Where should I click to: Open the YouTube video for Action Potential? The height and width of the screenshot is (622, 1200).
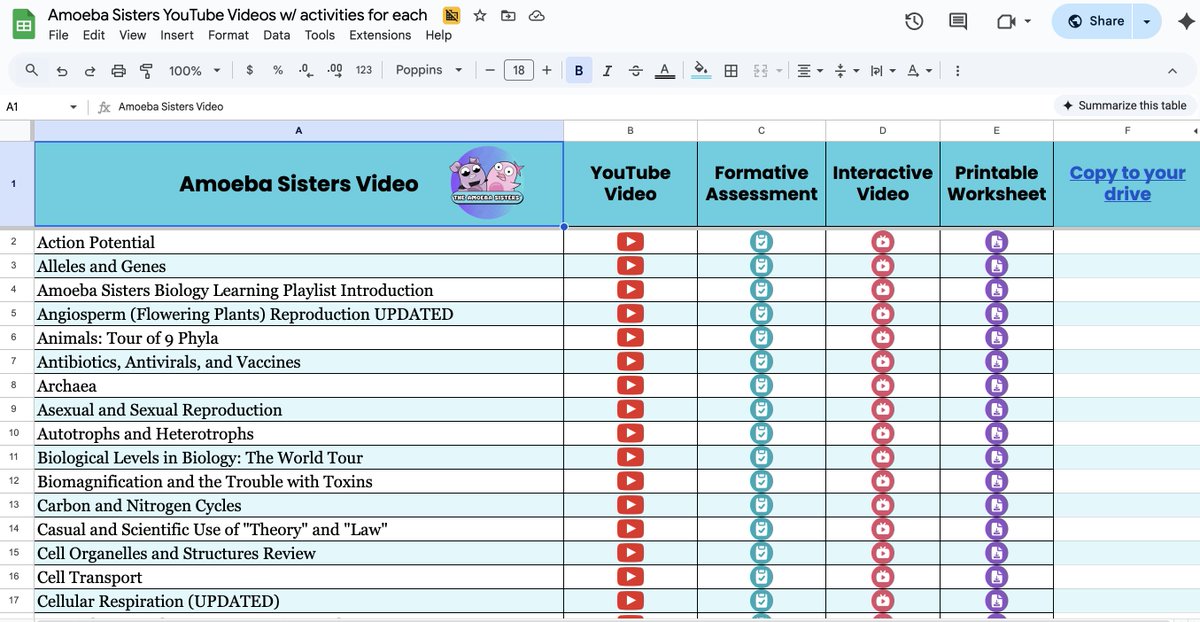[x=630, y=241]
